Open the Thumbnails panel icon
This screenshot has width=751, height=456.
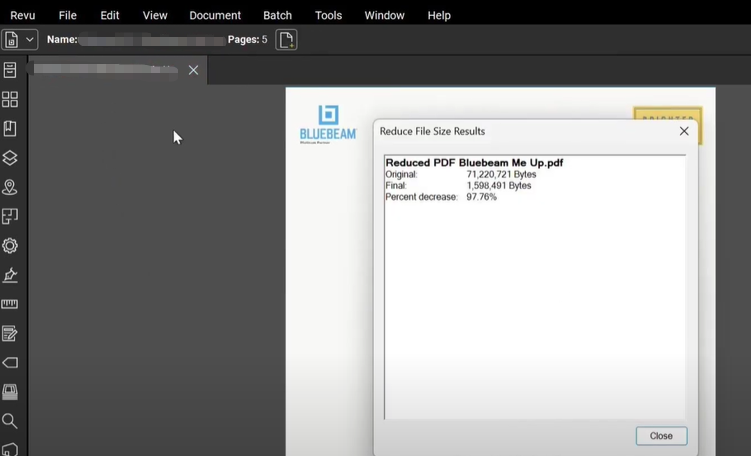[10, 100]
